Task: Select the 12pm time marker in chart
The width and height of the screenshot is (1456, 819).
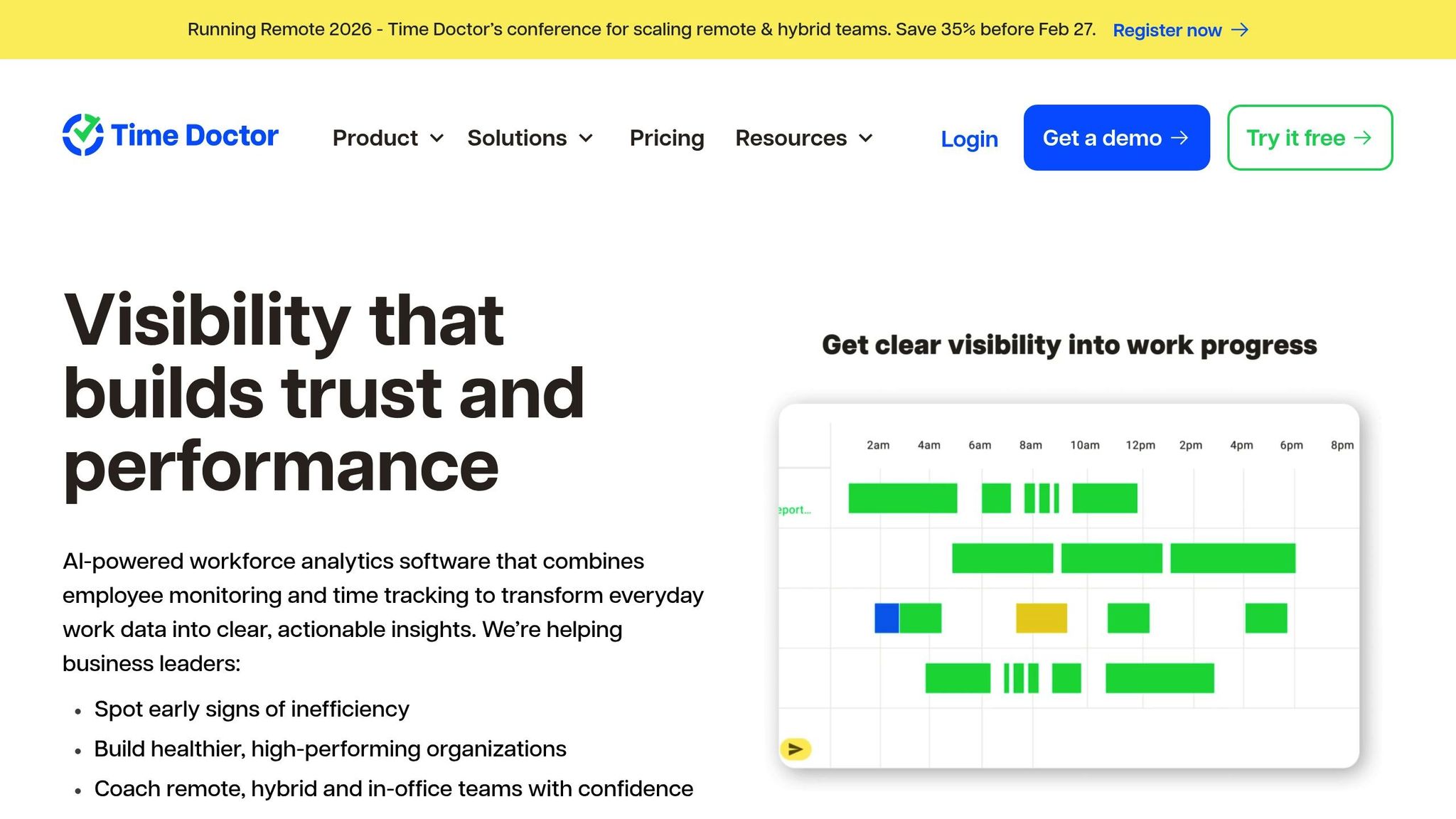Action: [x=1140, y=445]
